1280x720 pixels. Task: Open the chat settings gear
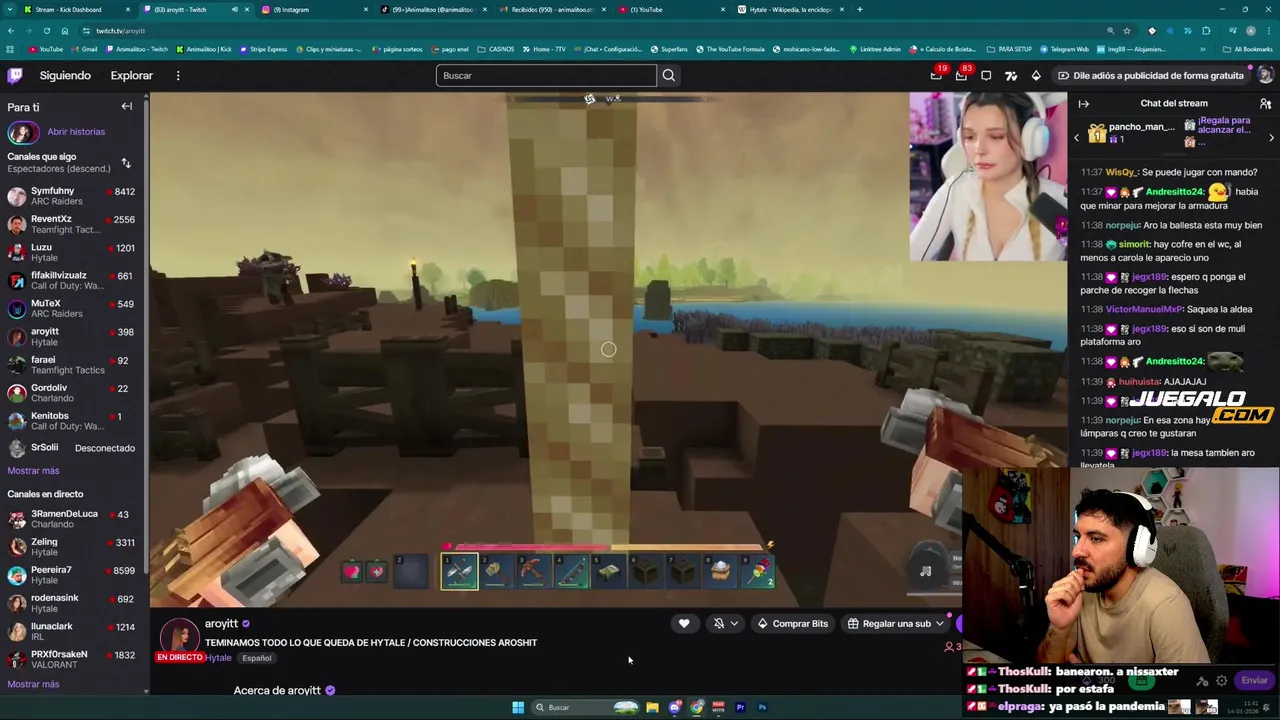tap(1221, 680)
